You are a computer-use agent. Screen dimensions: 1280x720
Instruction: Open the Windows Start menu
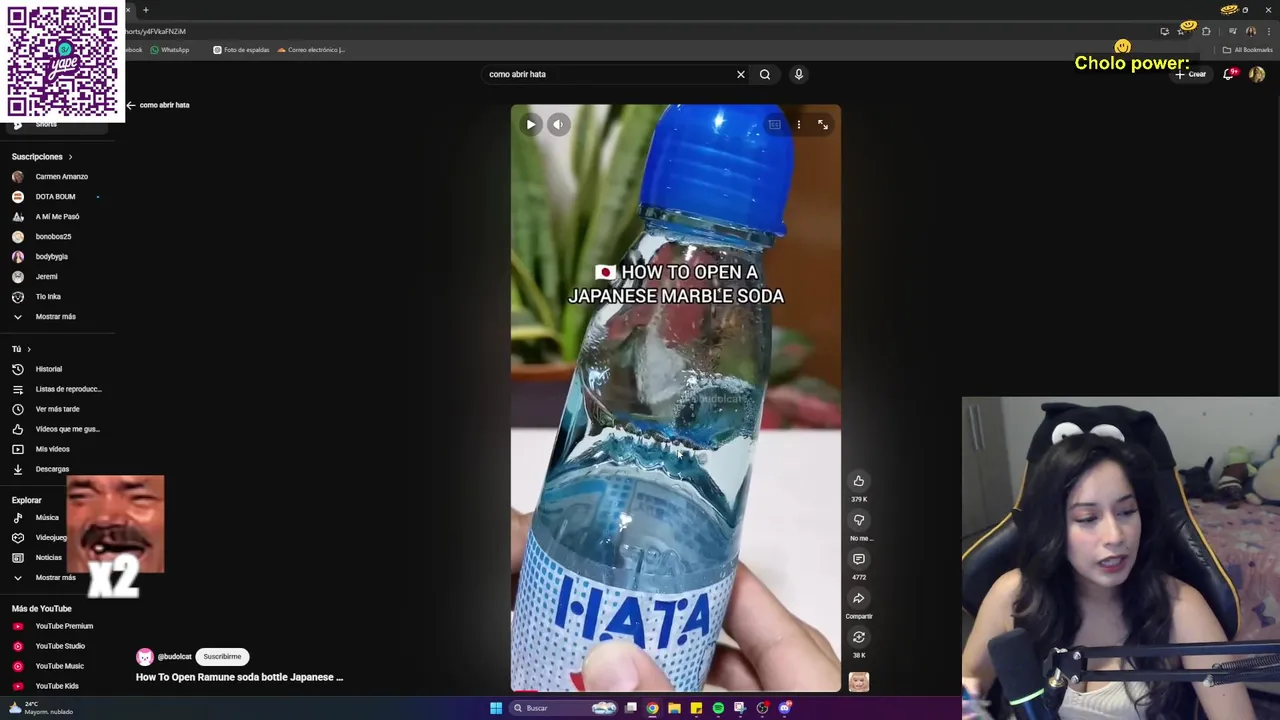coord(496,708)
